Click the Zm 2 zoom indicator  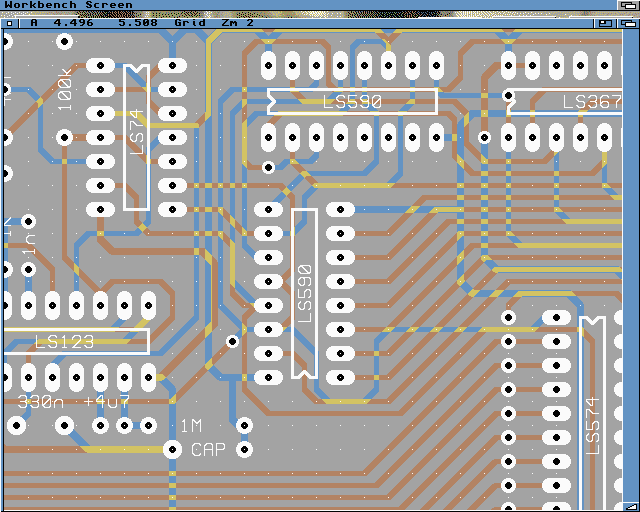237,21
